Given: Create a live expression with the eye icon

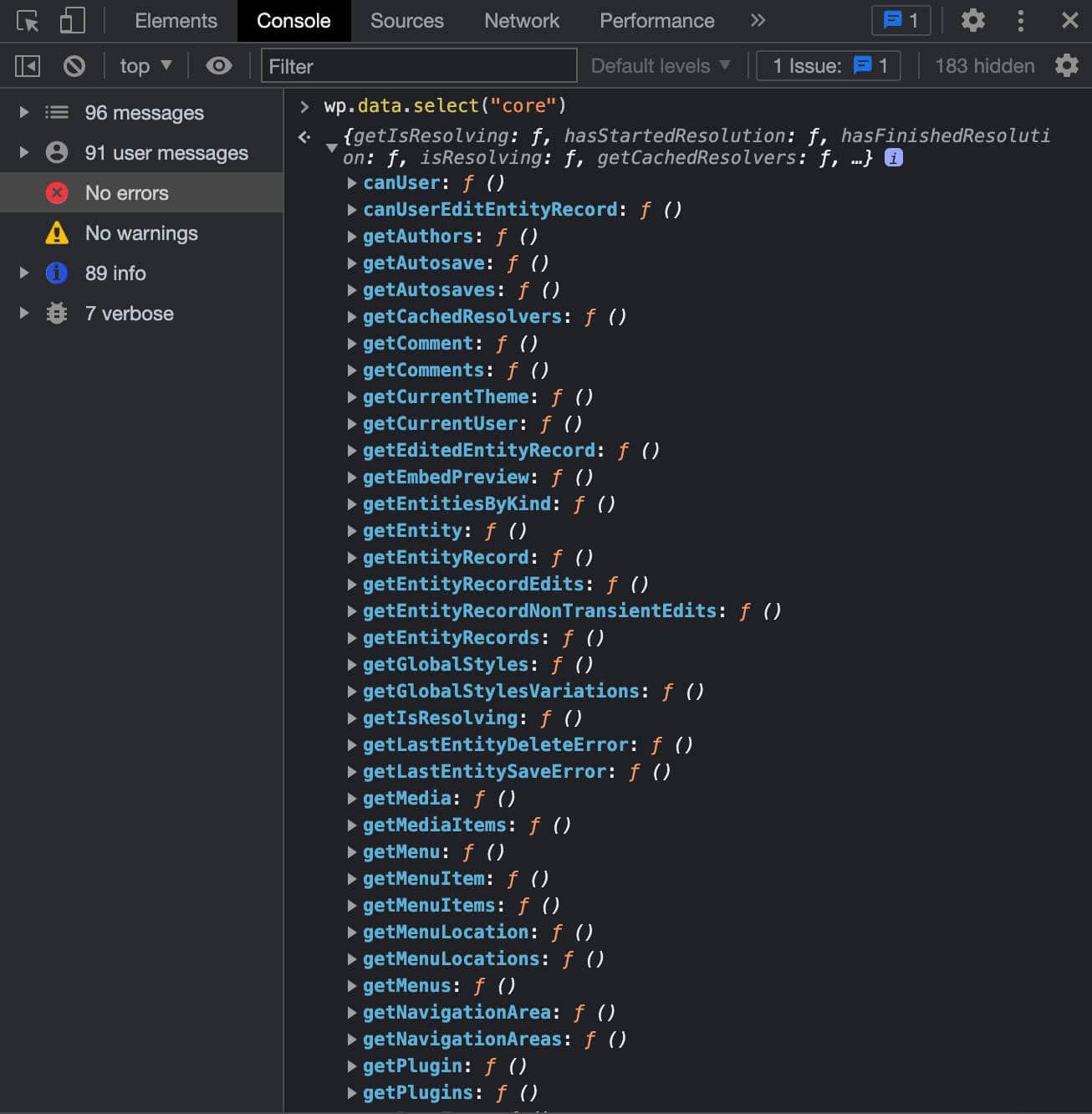Looking at the screenshot, I should [219, 65].
